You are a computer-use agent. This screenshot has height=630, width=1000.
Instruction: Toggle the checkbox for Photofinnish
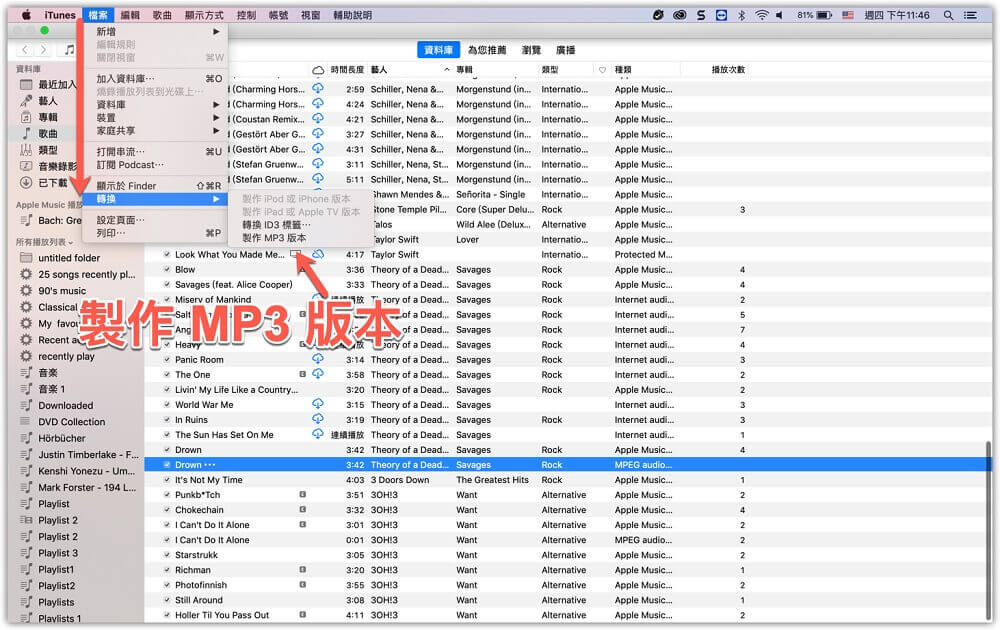tap(167, 585)
